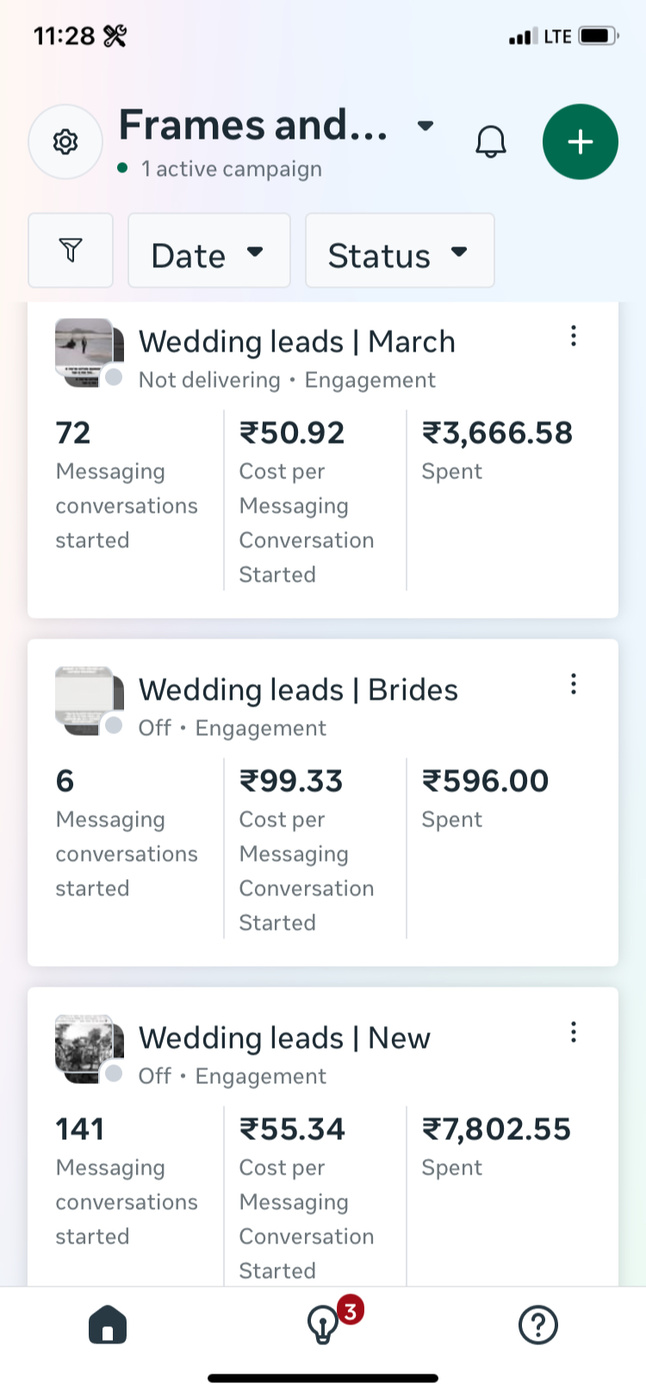Toggle status dot of Wedding leads March
The image size is (646, 1396).
tap(114, 378)
